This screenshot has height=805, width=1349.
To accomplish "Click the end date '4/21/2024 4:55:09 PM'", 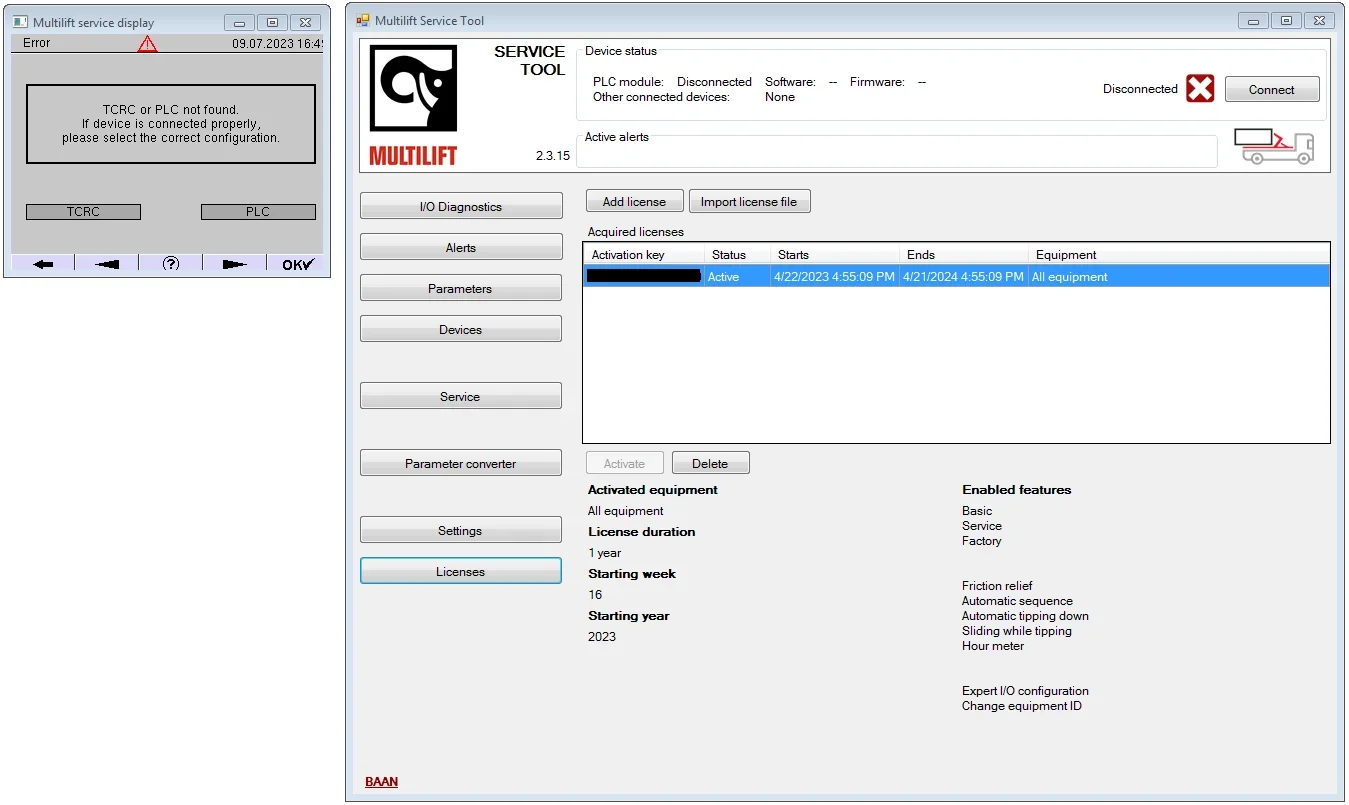I will (963, 277).
